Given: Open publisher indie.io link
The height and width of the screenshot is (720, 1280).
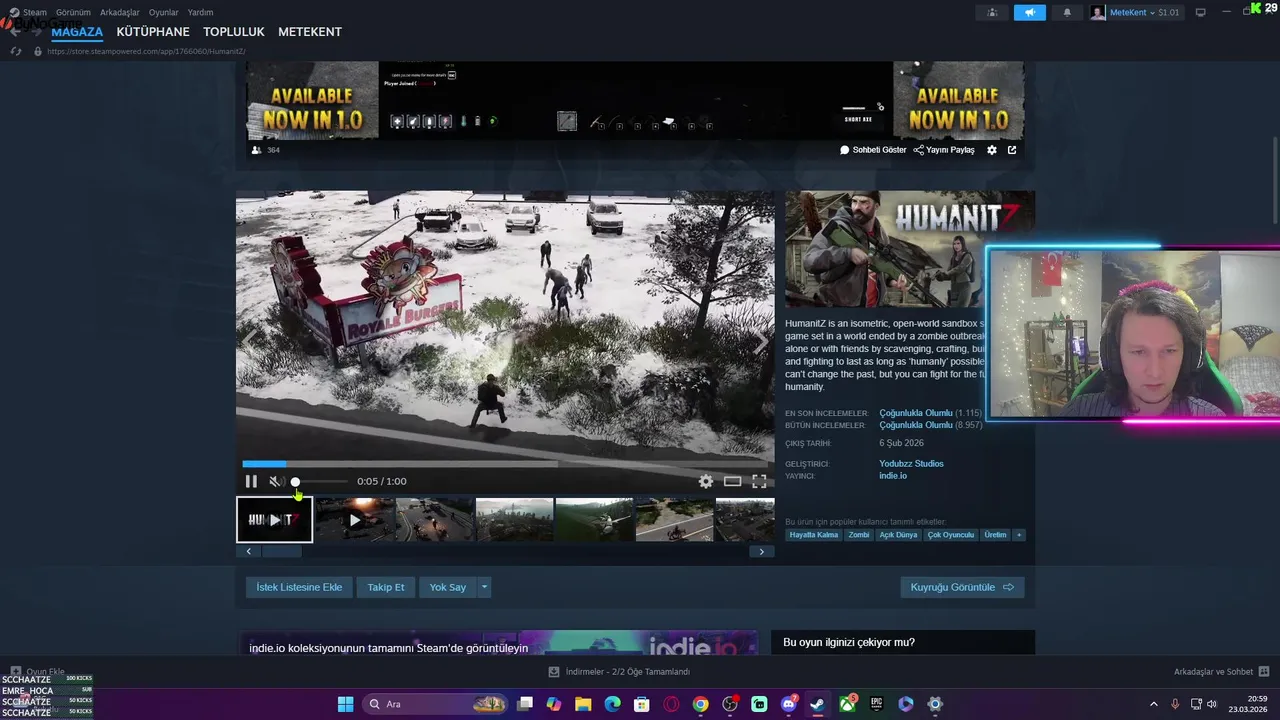Looking at the screenshot, I should [893, 476].
